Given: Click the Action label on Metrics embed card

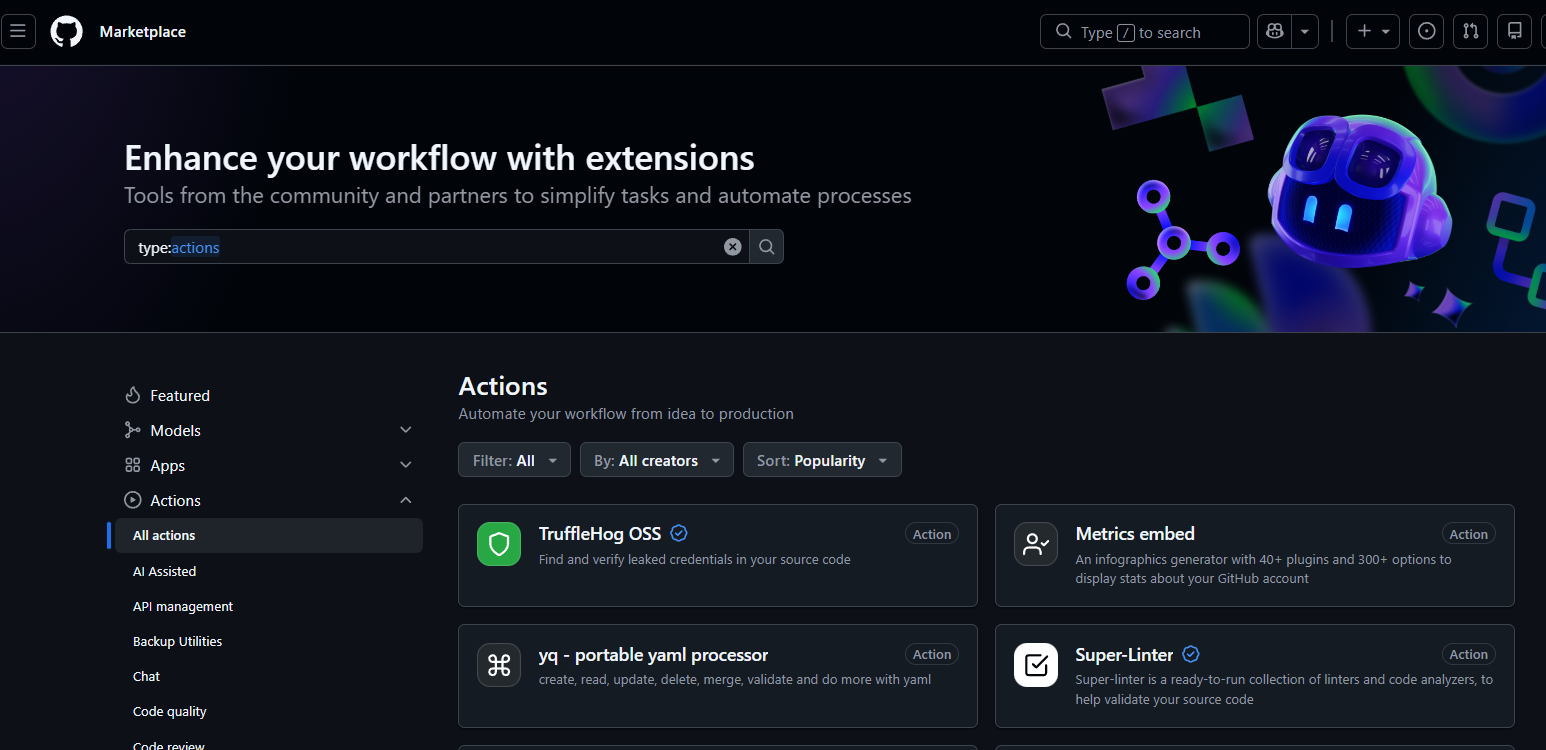Looking at the screenshot, I should click(x=1469, y=534).
